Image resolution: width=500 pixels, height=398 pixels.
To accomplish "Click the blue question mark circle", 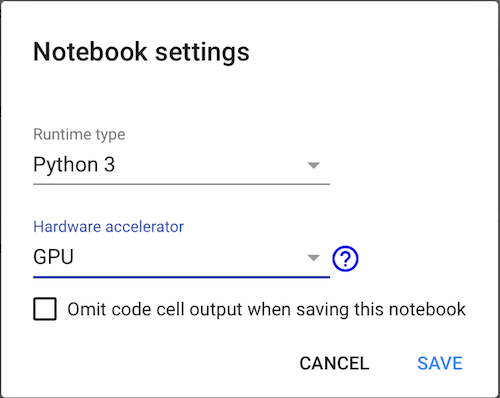I will point(345,259).
